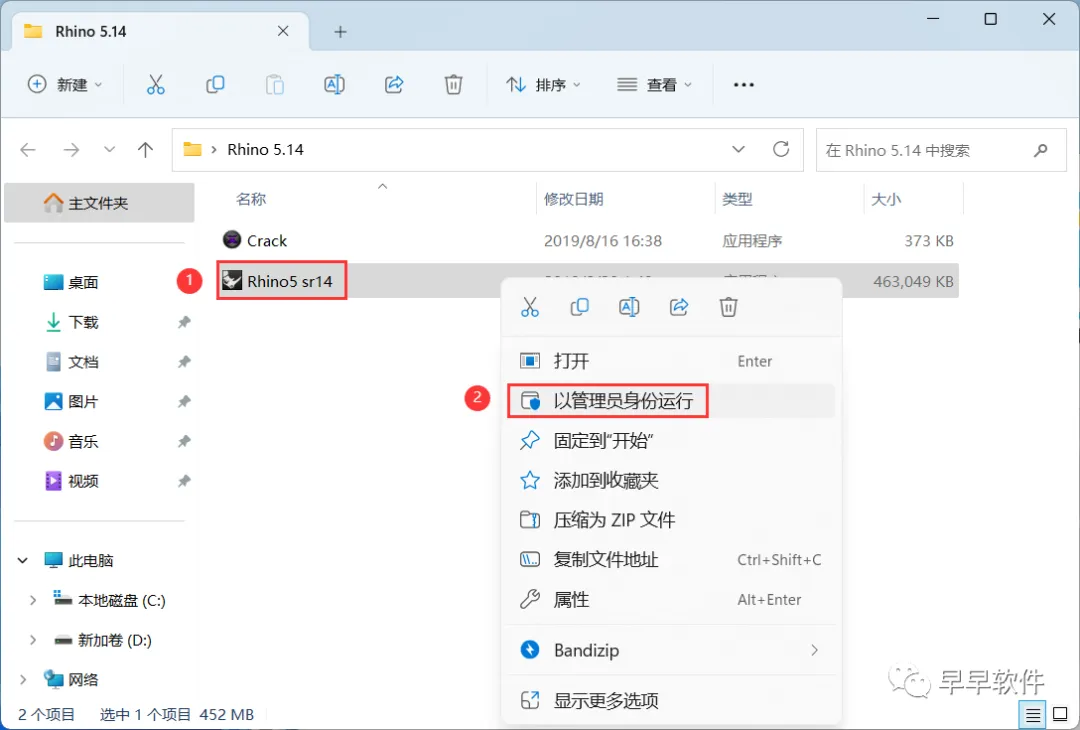
Task: Expand the 本地磁盘 (C:) node
Action: pyautogui.click(x=32, y=601)
